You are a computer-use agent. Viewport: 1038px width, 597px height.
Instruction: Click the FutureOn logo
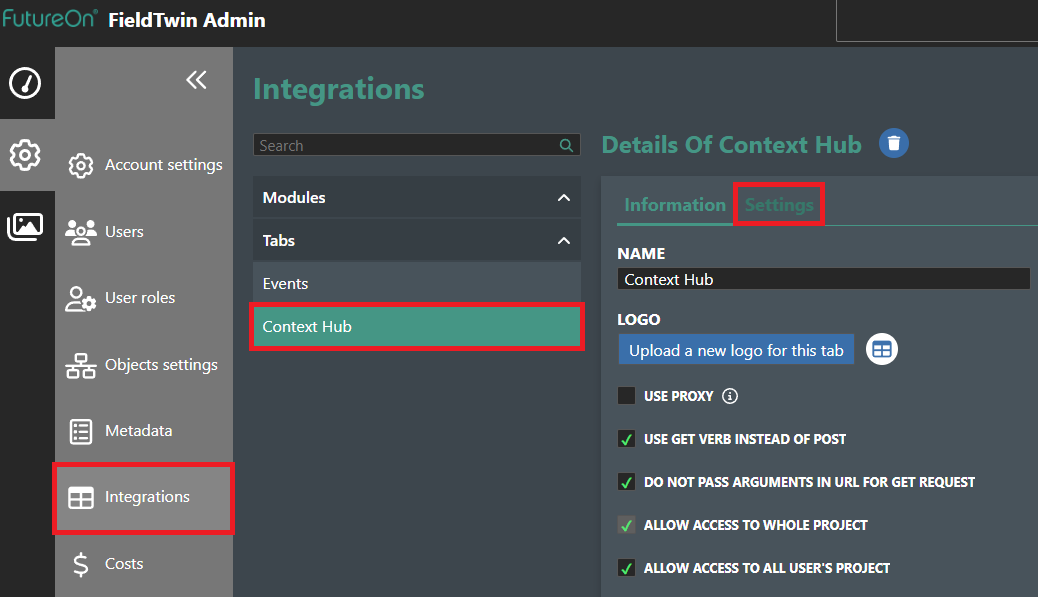pyautogui.click(x=50, y=18)
